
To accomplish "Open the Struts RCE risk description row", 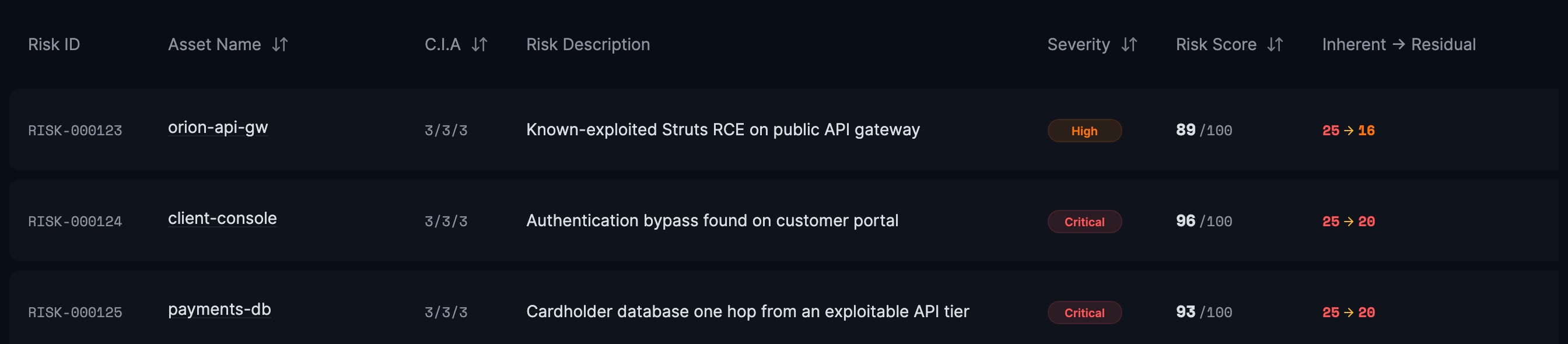I will pyautogui.click(x=723, y=129).
